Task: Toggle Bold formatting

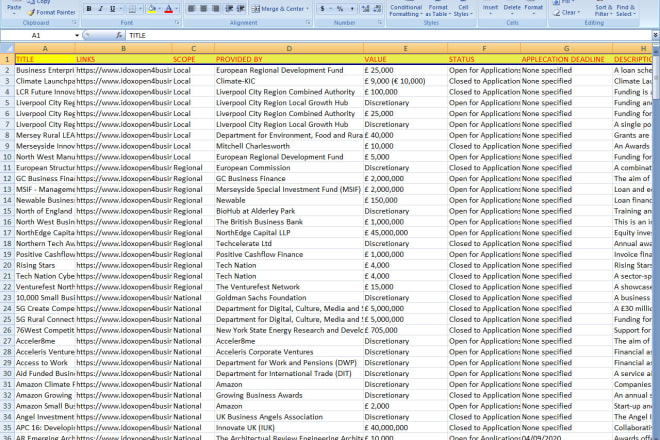Action: (89, 9)
